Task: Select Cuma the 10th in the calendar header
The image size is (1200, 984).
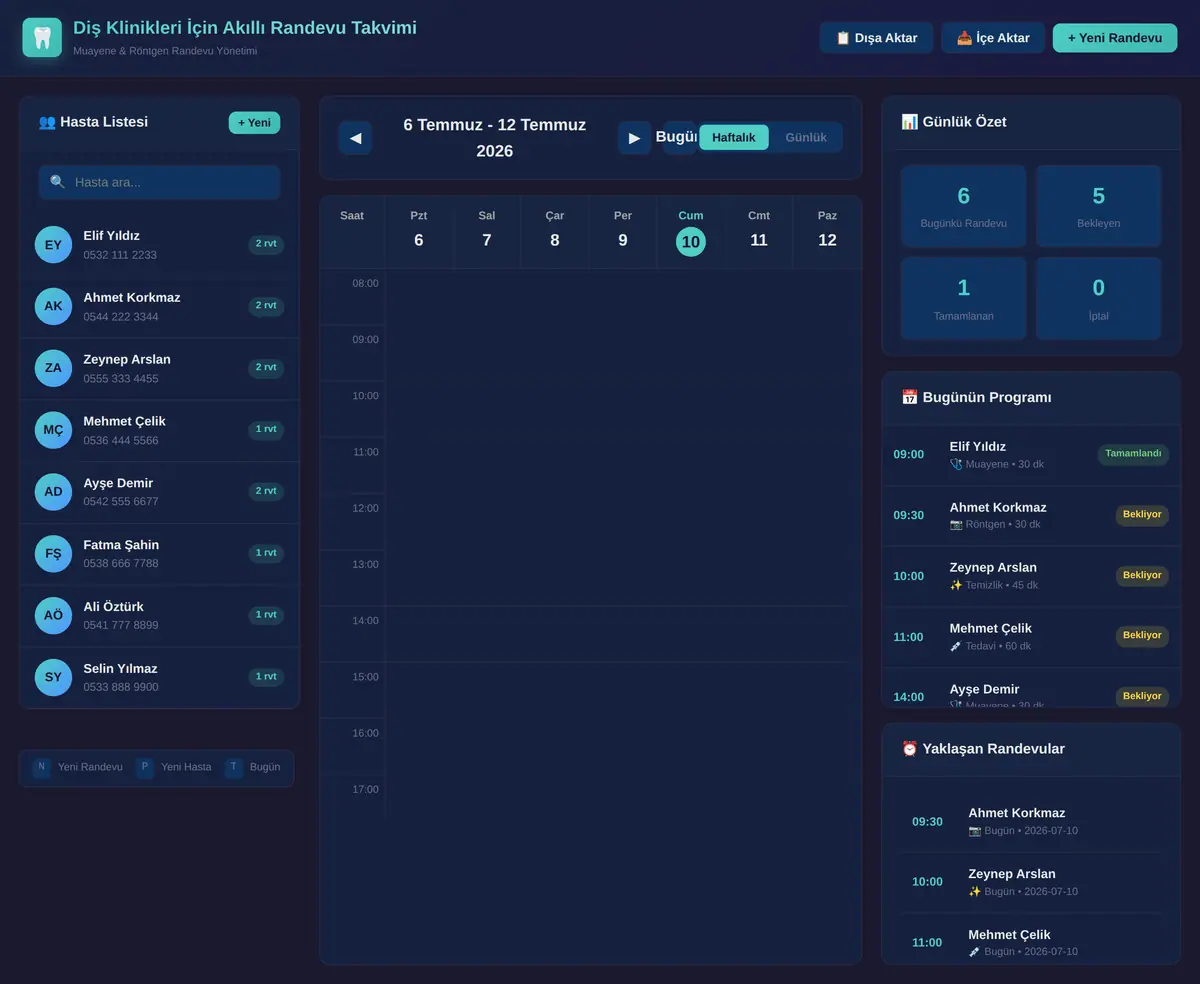Action: [x=691, y=232]
